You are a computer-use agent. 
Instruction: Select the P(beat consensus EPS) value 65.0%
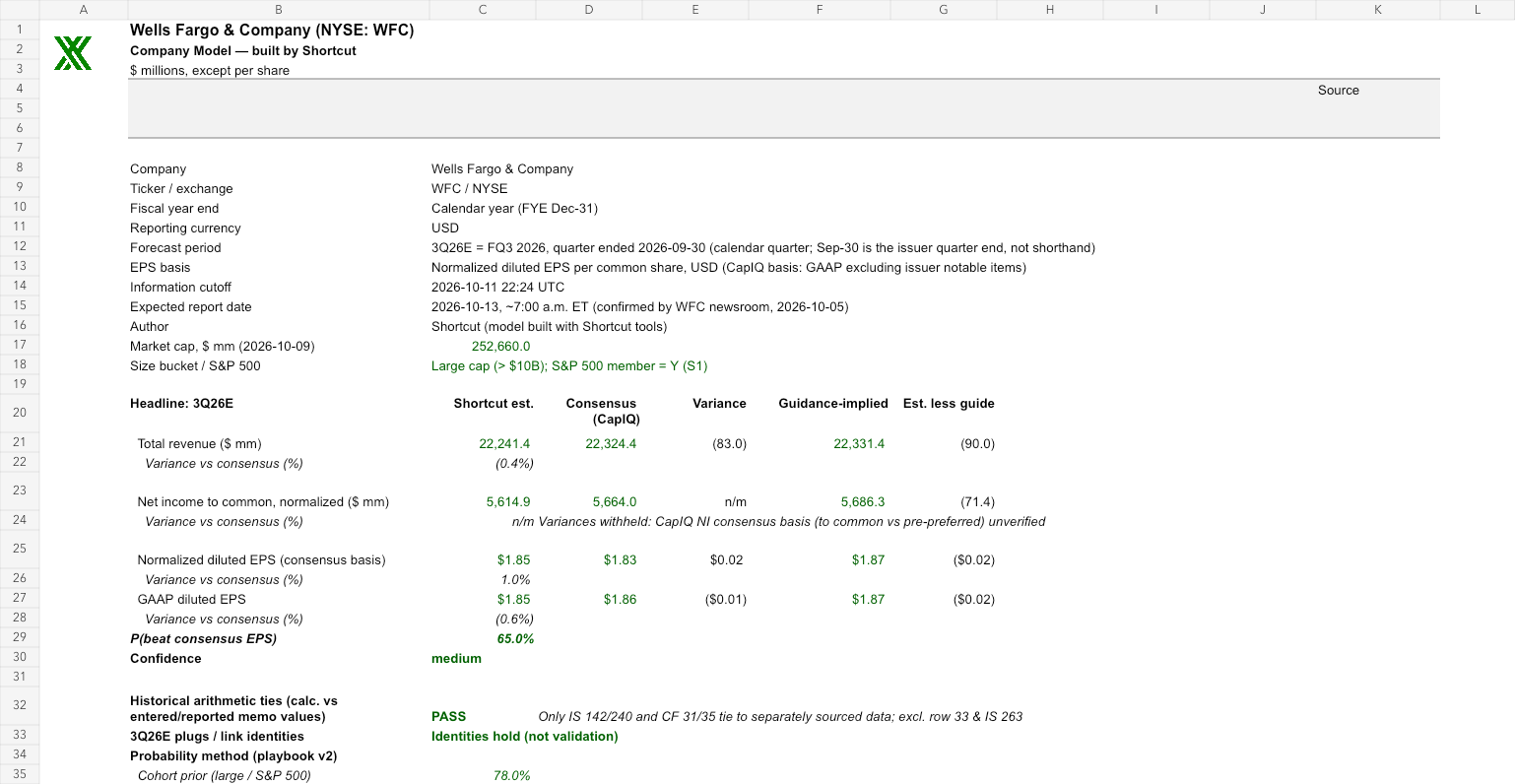tap(515, 638)
